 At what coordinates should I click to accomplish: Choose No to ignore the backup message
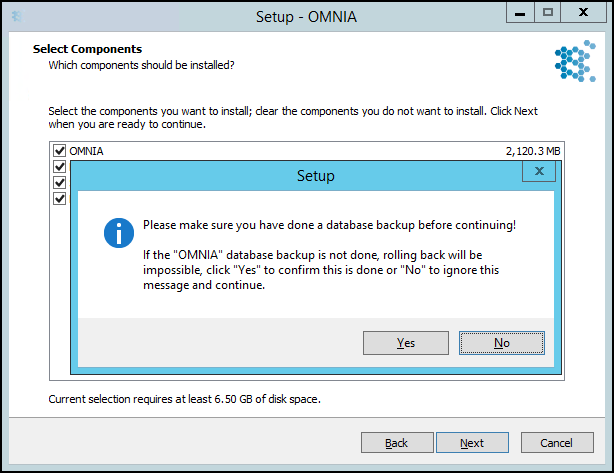point(502,343)
